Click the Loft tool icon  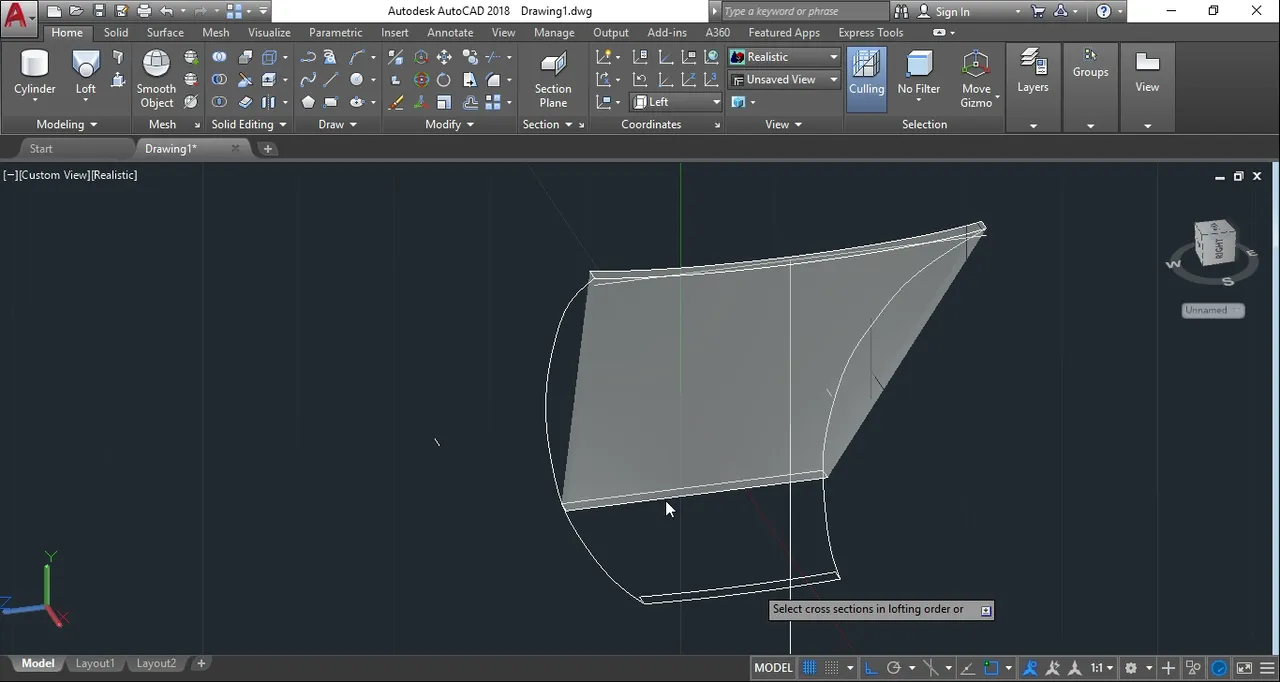pos(86,65)
